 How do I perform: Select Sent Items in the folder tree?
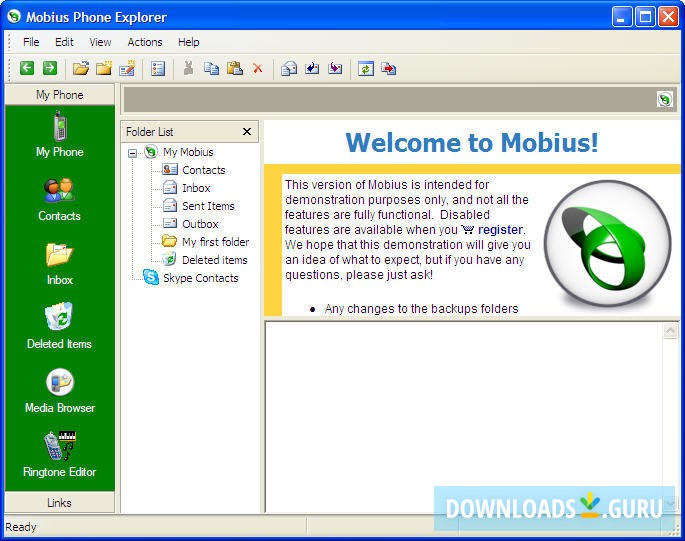pos(208,206)
